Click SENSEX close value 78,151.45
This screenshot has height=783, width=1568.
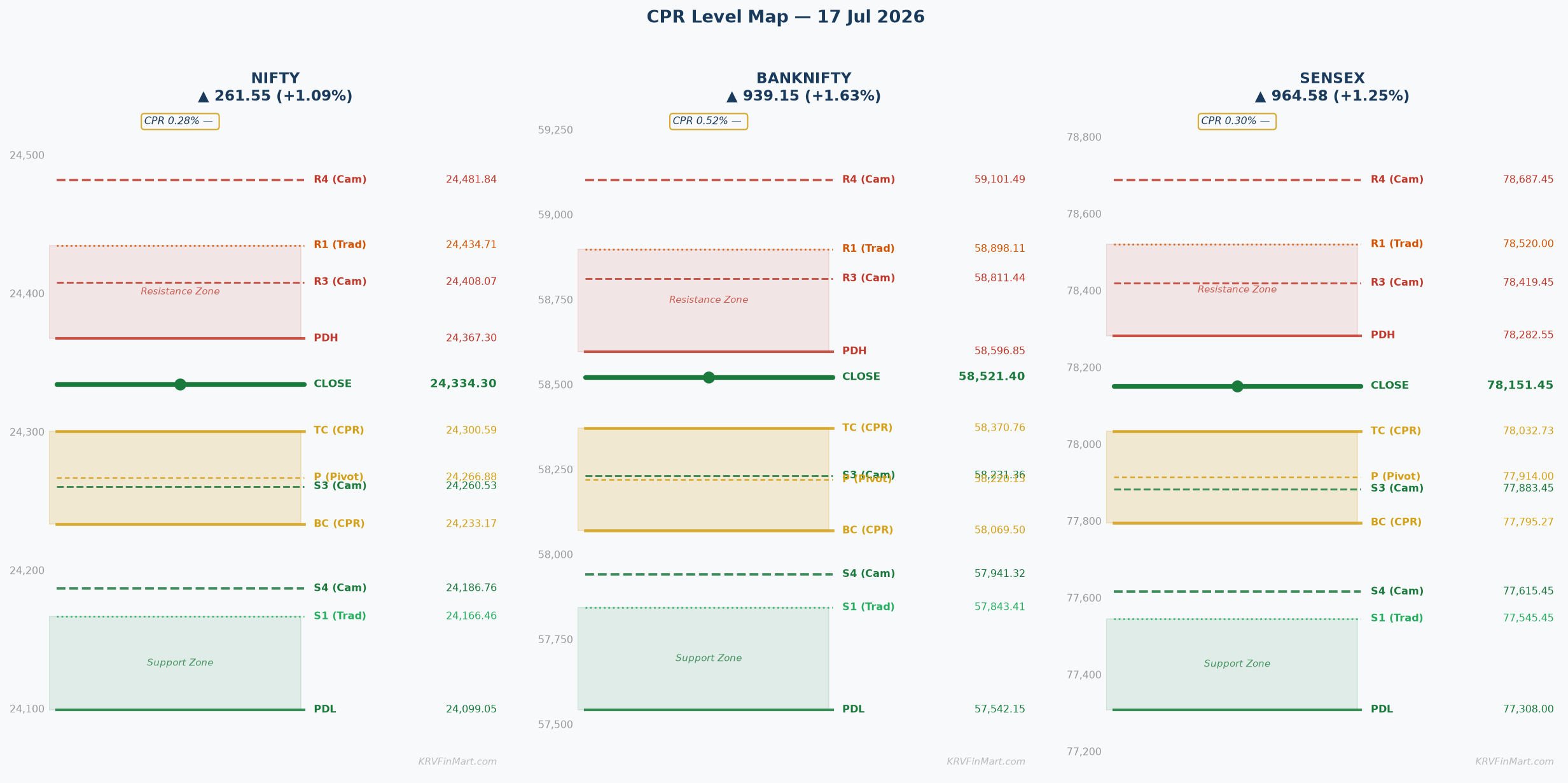coord(1520,385)
